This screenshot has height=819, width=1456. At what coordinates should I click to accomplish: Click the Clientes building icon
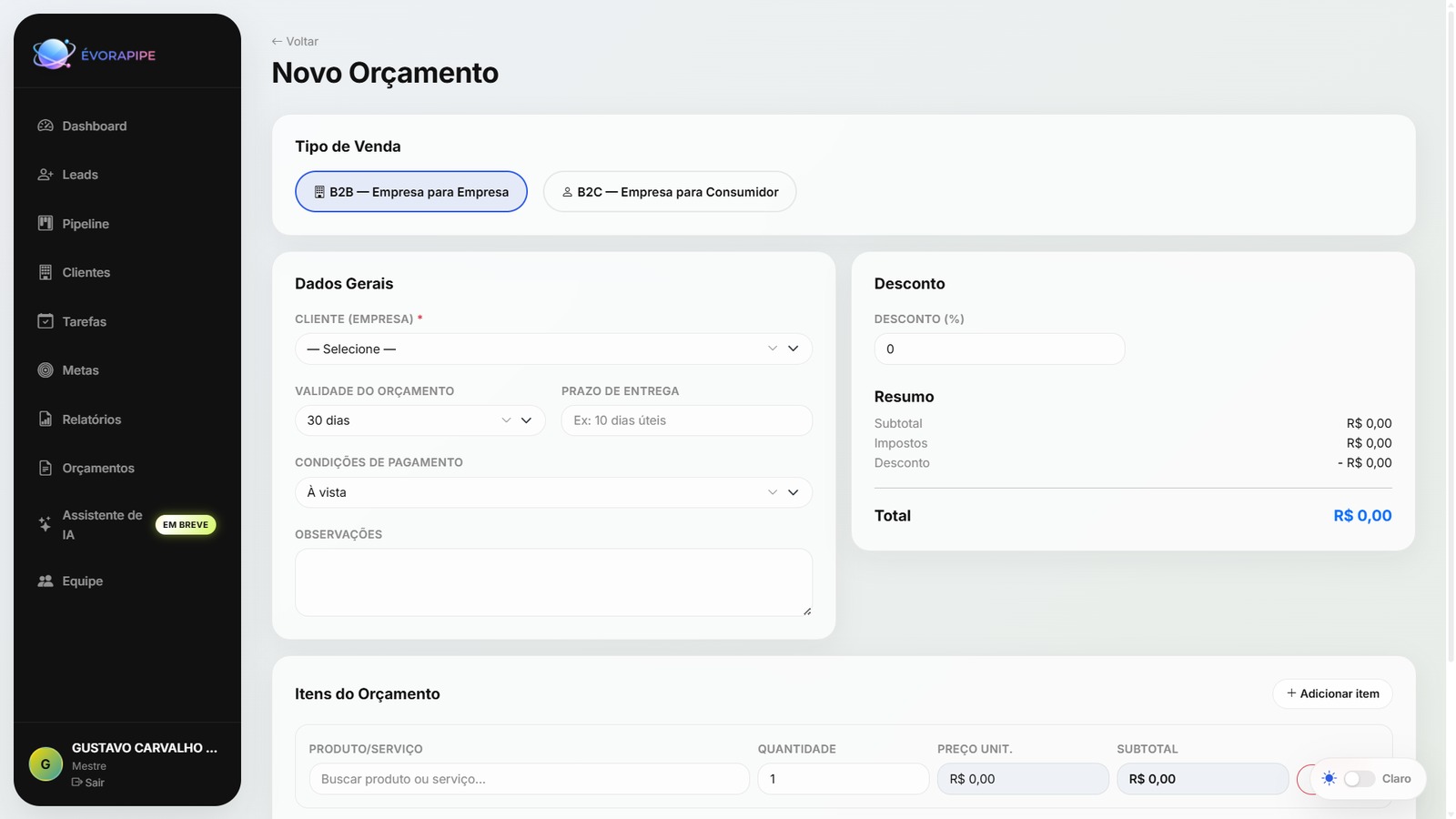tap(45, 272)
